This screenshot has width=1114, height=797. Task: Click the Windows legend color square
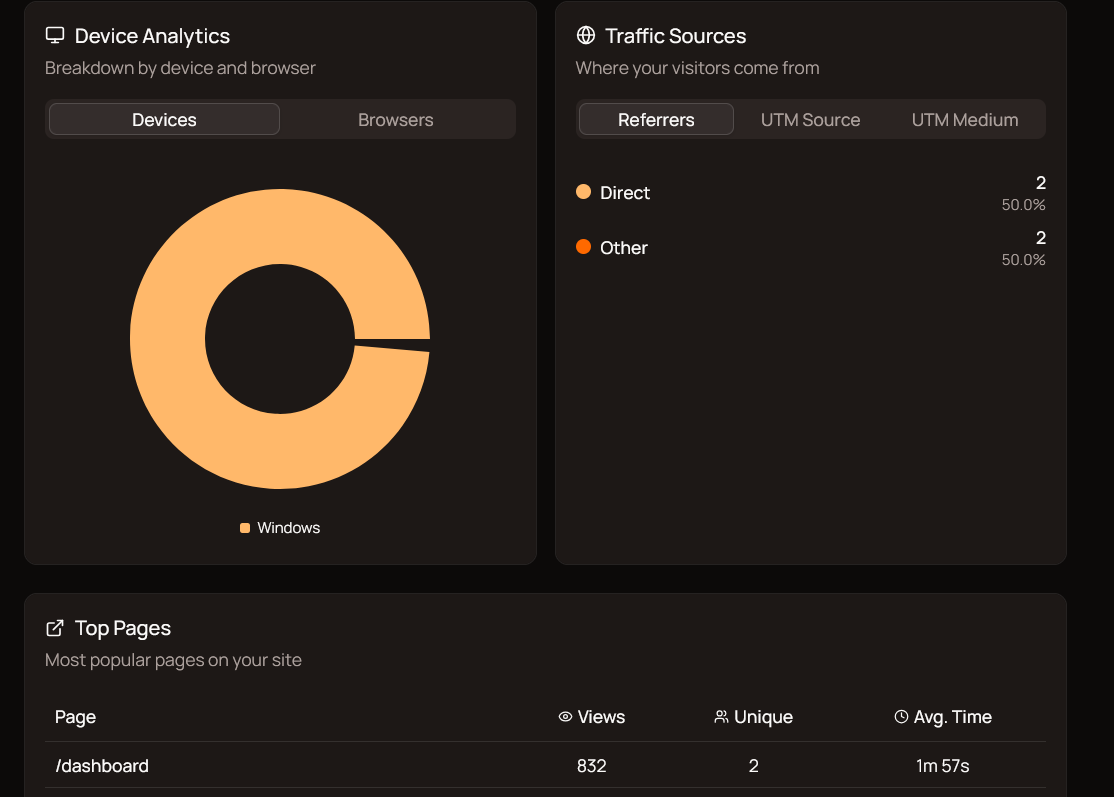(245, 528)
